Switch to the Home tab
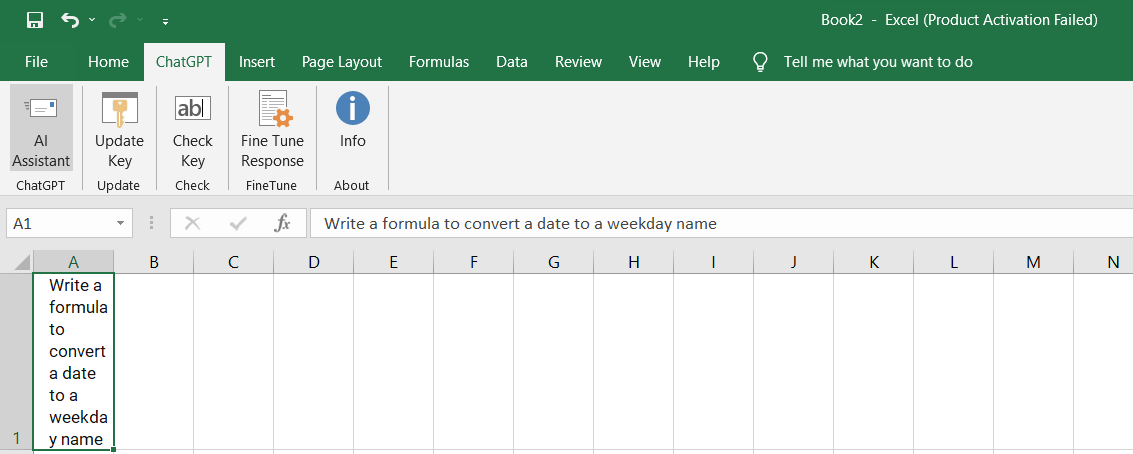 click(x=108, y=62)
